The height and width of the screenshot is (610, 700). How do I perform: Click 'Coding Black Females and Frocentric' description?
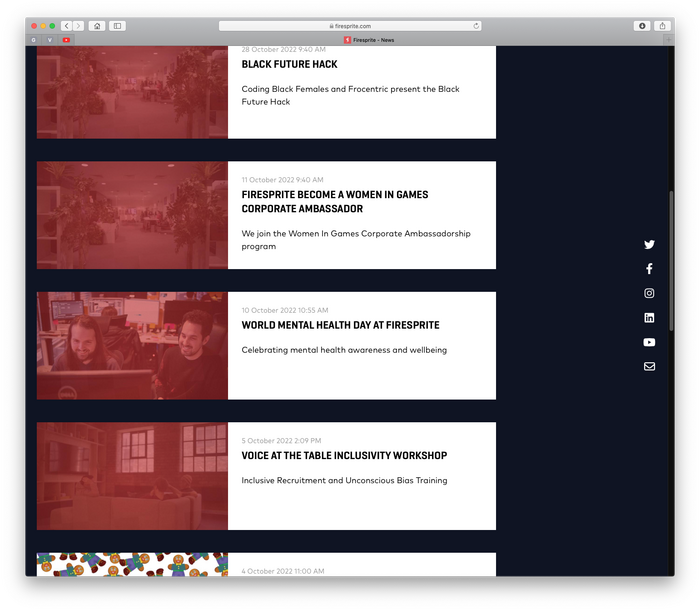click(x=350, y=95)
